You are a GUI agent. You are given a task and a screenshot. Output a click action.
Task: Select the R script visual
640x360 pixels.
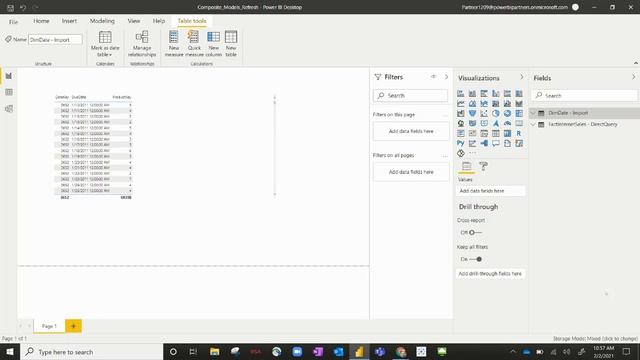click(519, 133)
